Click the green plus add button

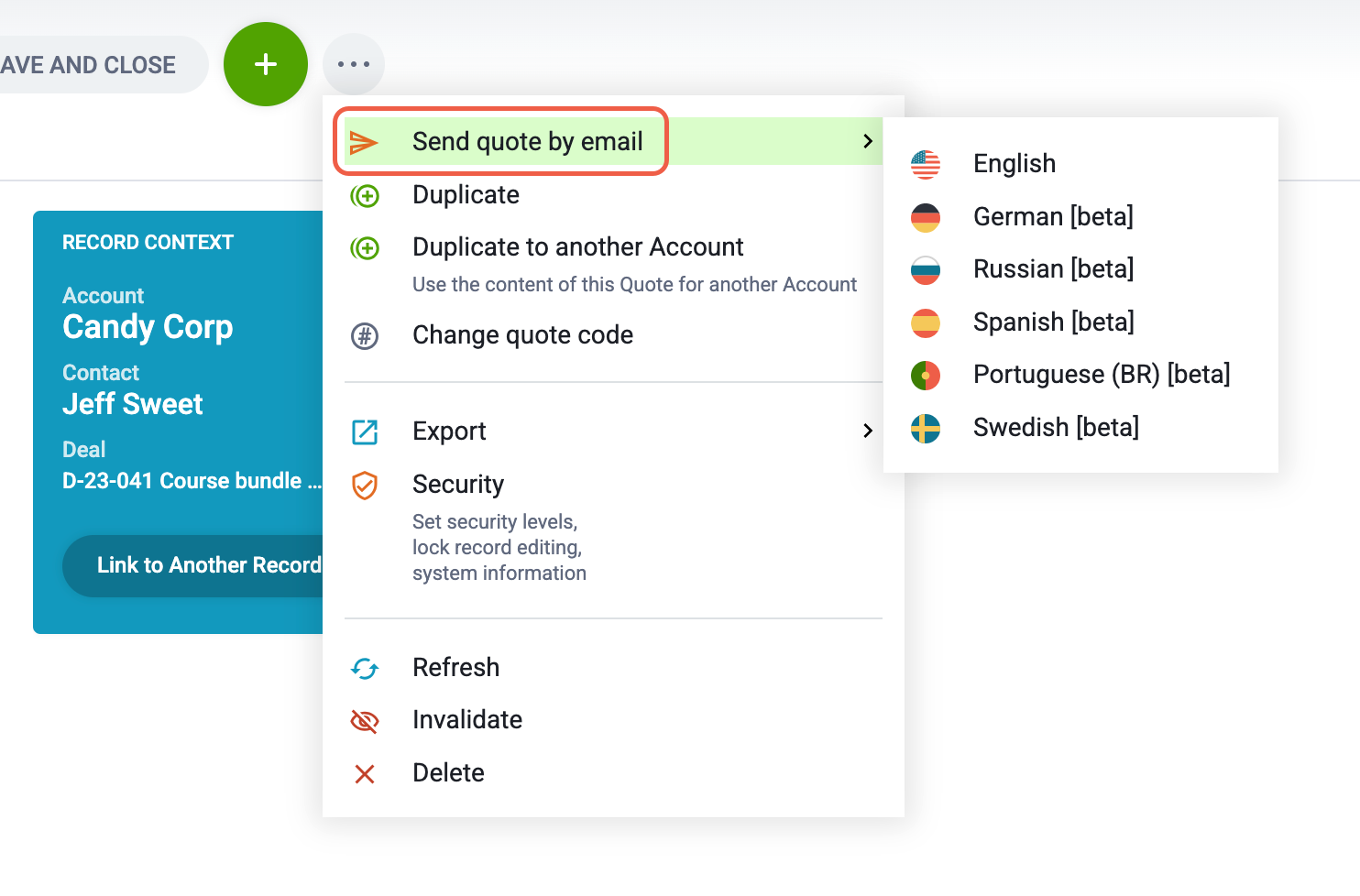click(266, 64)
